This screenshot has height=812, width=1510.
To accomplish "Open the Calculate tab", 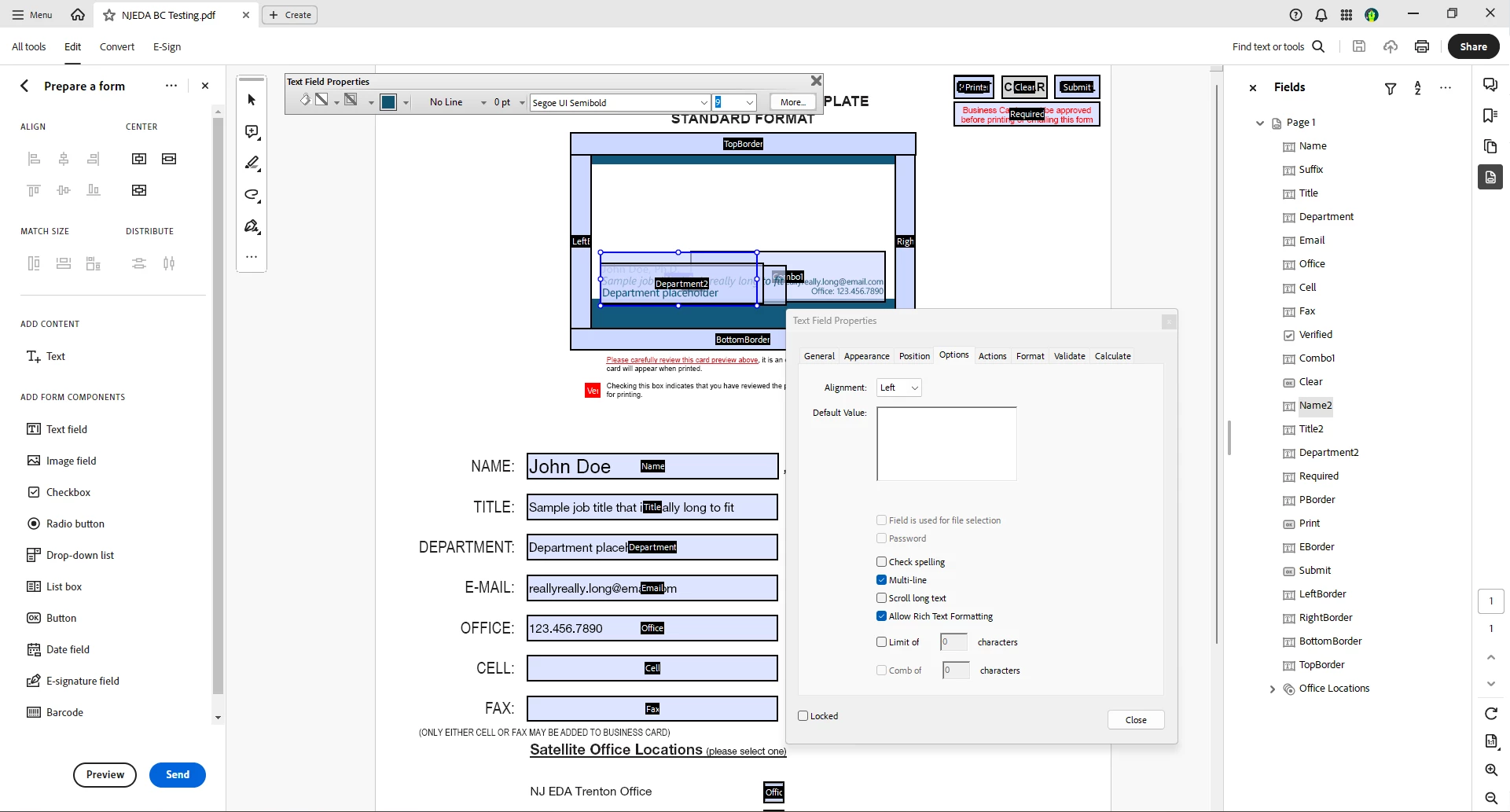I will (x=1113, y=356).
